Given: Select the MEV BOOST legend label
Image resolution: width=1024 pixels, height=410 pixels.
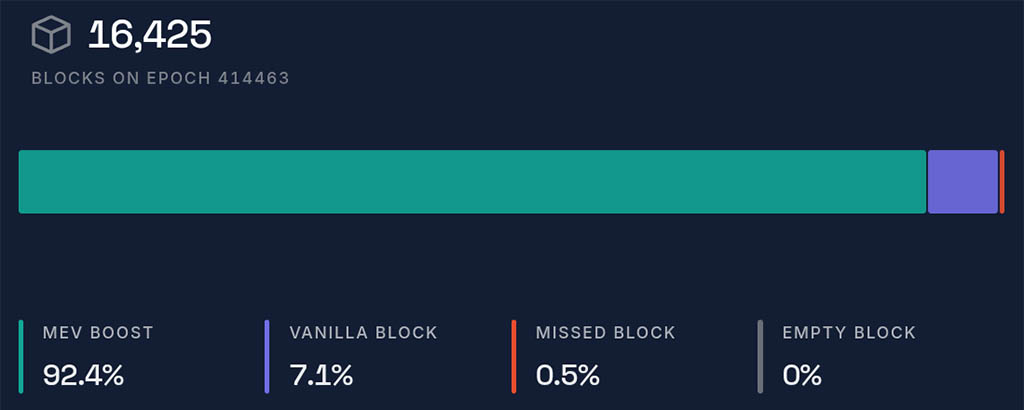Looking at the screenshot, I should pos(98,333).
